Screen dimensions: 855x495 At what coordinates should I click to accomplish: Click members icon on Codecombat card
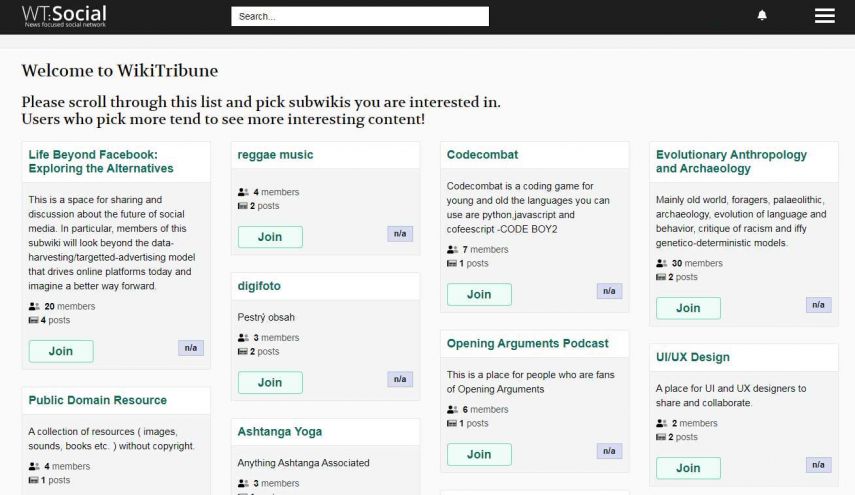coord(453,250)
